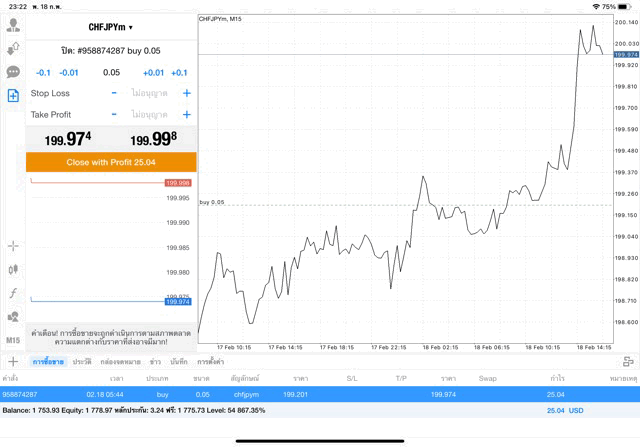Open the CHFJPYm symbol dropdown
Viewport: 640px width, 447px height.
[111, 27]
